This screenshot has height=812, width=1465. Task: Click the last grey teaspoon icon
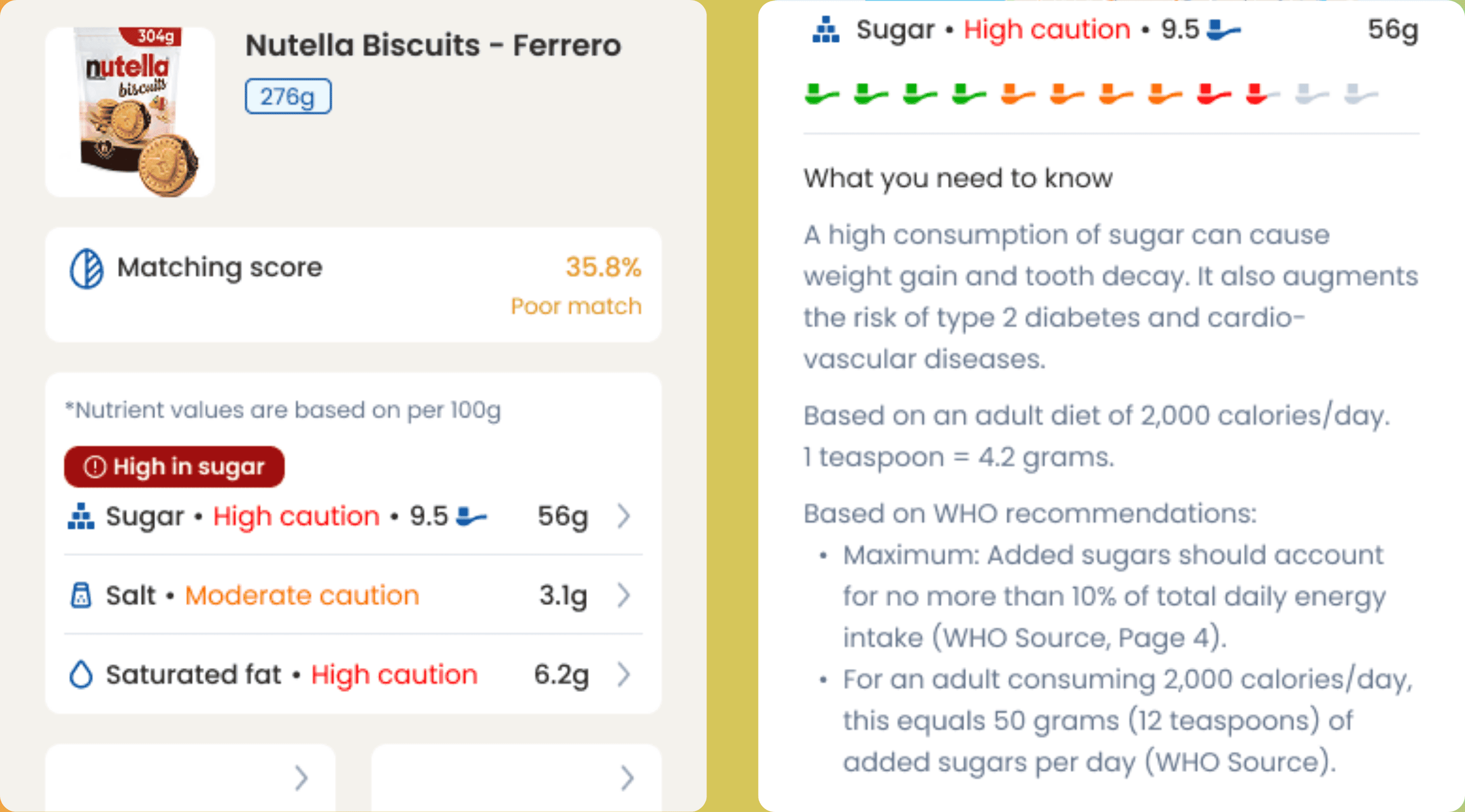click(x=1361, y=94)
